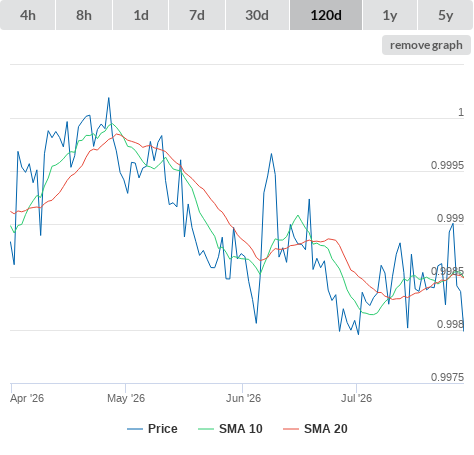This screenshot has height=455, width=474.
Task: Click the red SMA 20 legend swatch
Action: (291, 429)
